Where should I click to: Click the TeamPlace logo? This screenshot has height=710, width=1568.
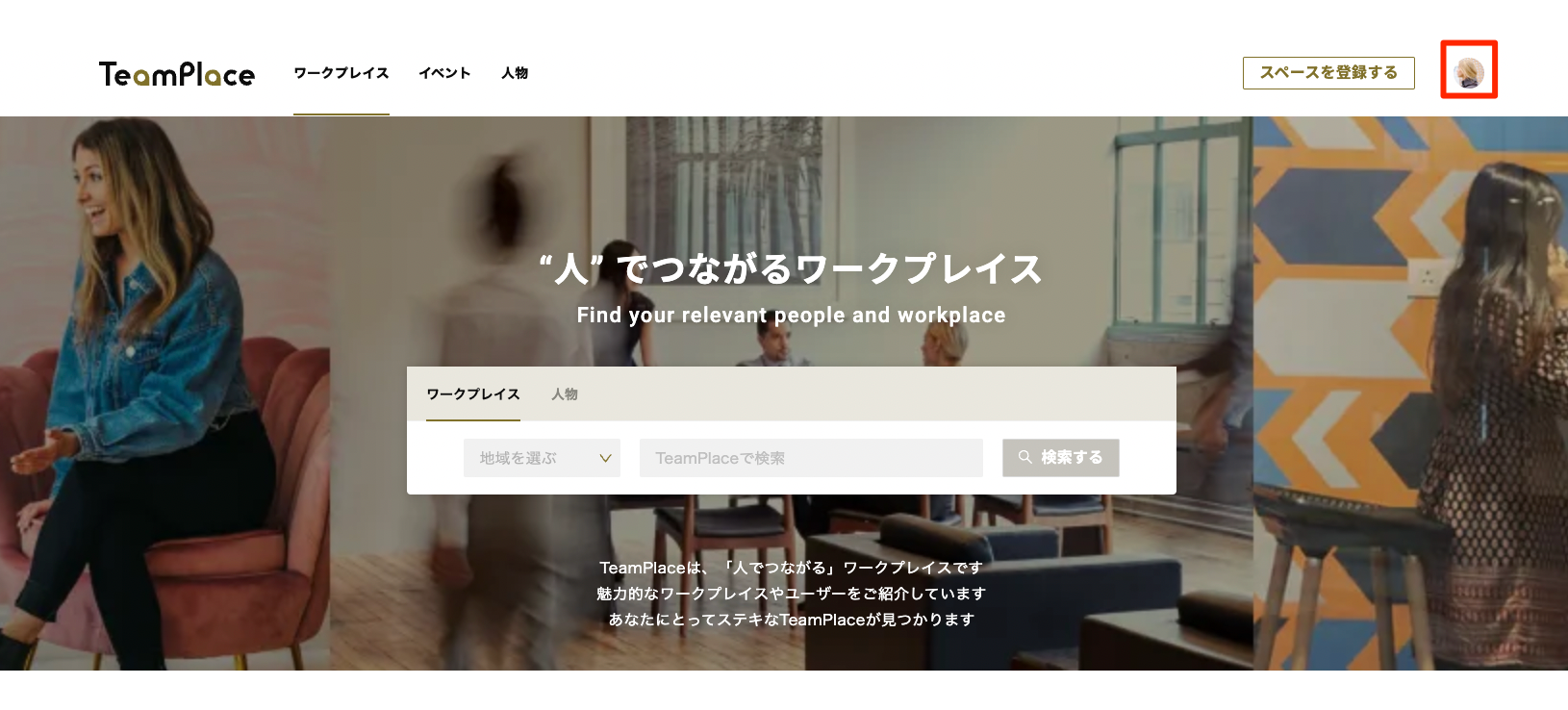tap(177, 74)
